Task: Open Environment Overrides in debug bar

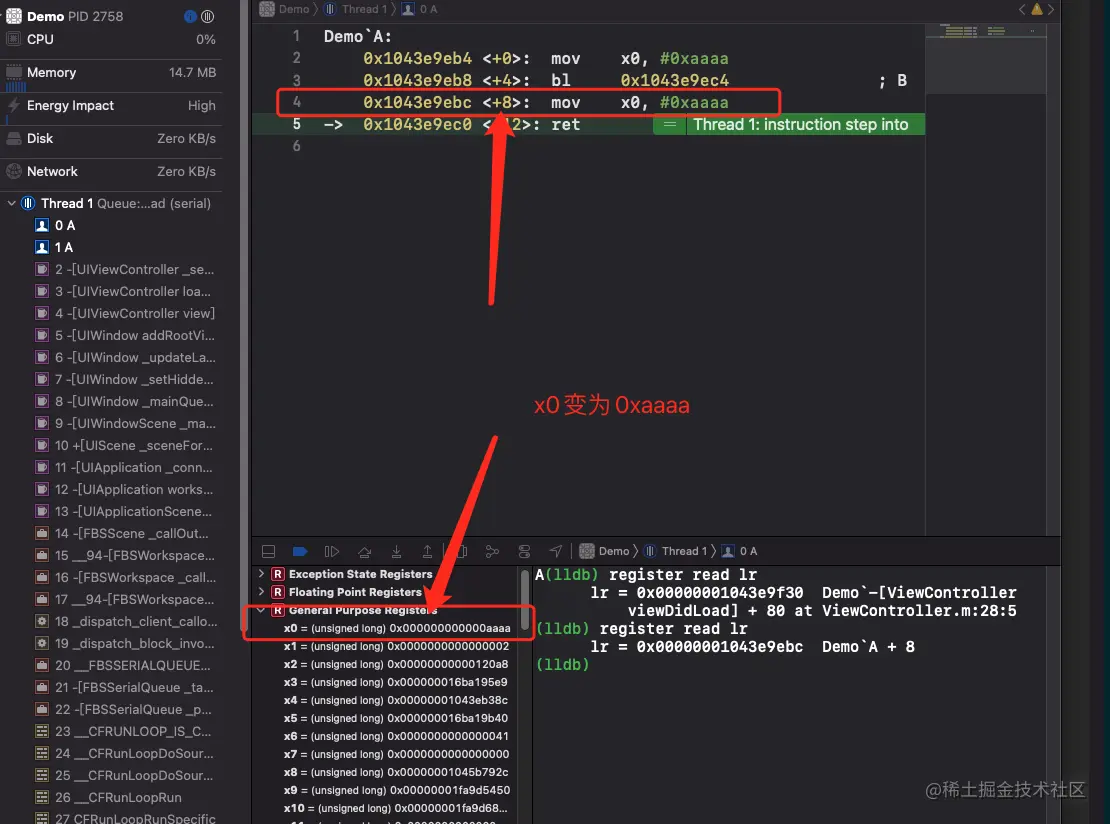Action: point(525,551)
